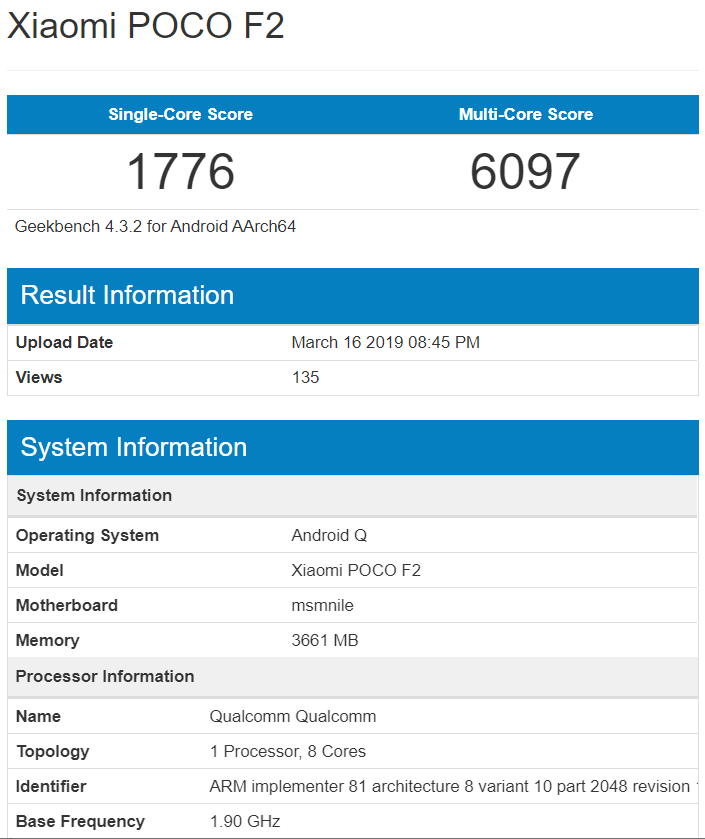
Task: Click the Upload Date label
Action: coord(64,342)
